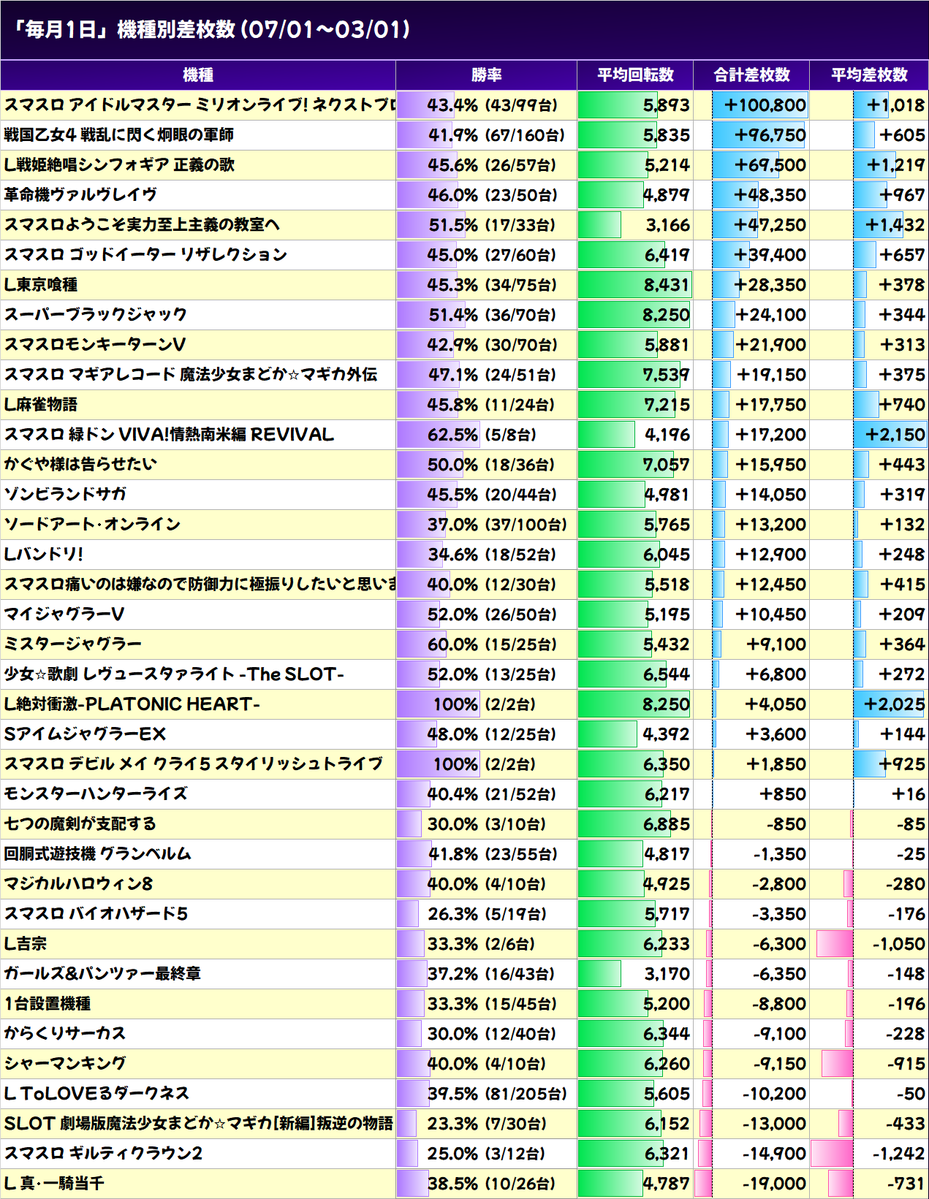Click the SアイムジャグラーEX machine name
This screenshot has width=929, height=1199.
point(85,734)
